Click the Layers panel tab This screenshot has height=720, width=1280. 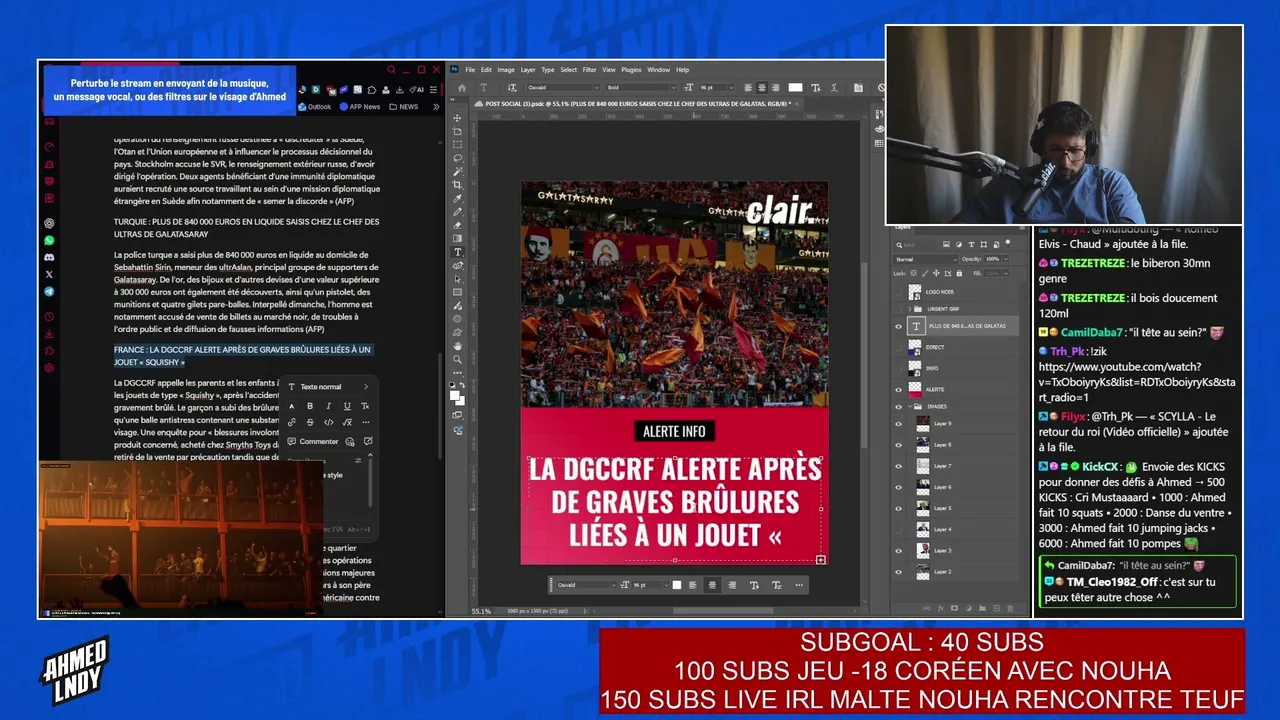pos(903,228)
